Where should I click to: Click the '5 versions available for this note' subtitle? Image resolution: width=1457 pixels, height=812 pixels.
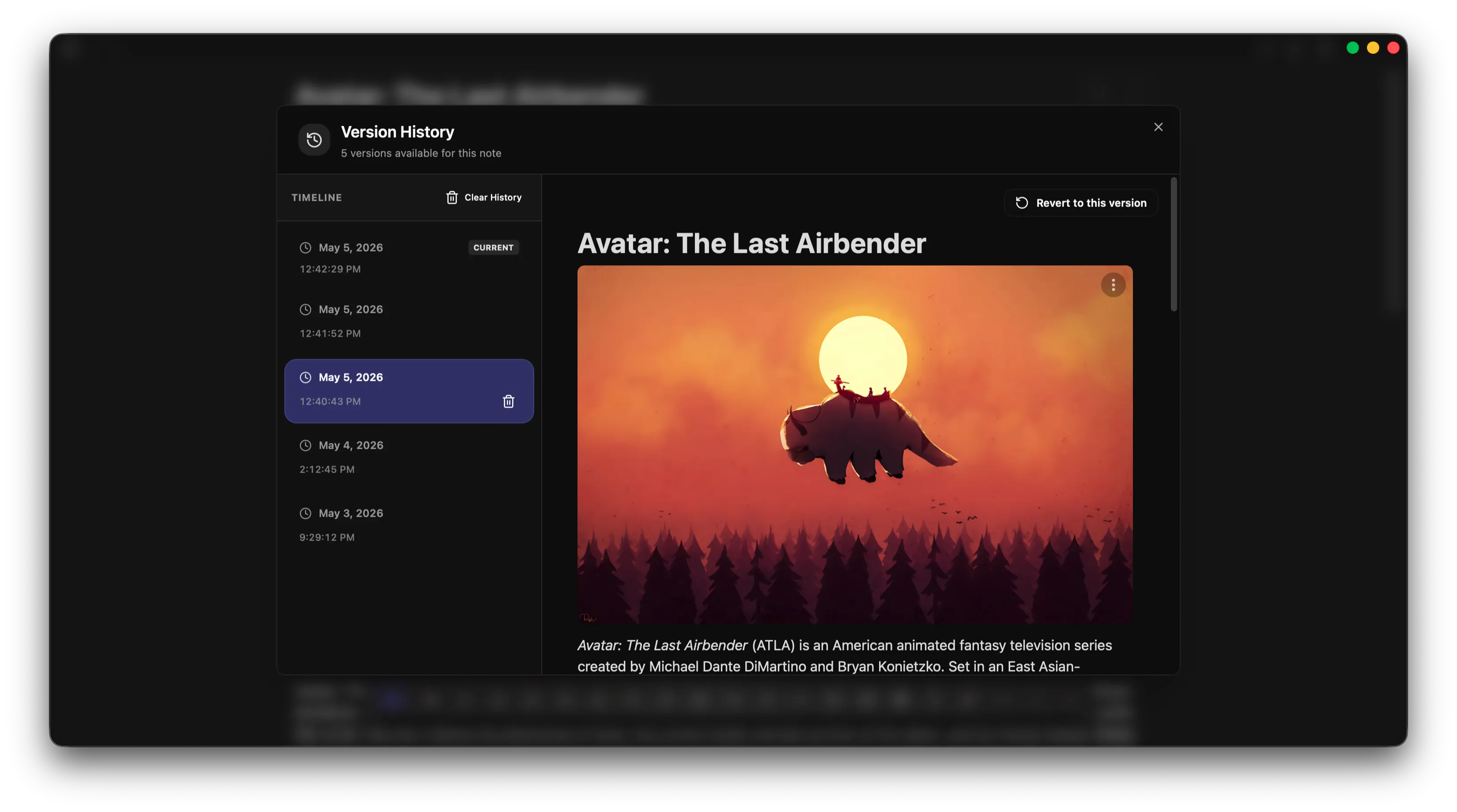421,153
